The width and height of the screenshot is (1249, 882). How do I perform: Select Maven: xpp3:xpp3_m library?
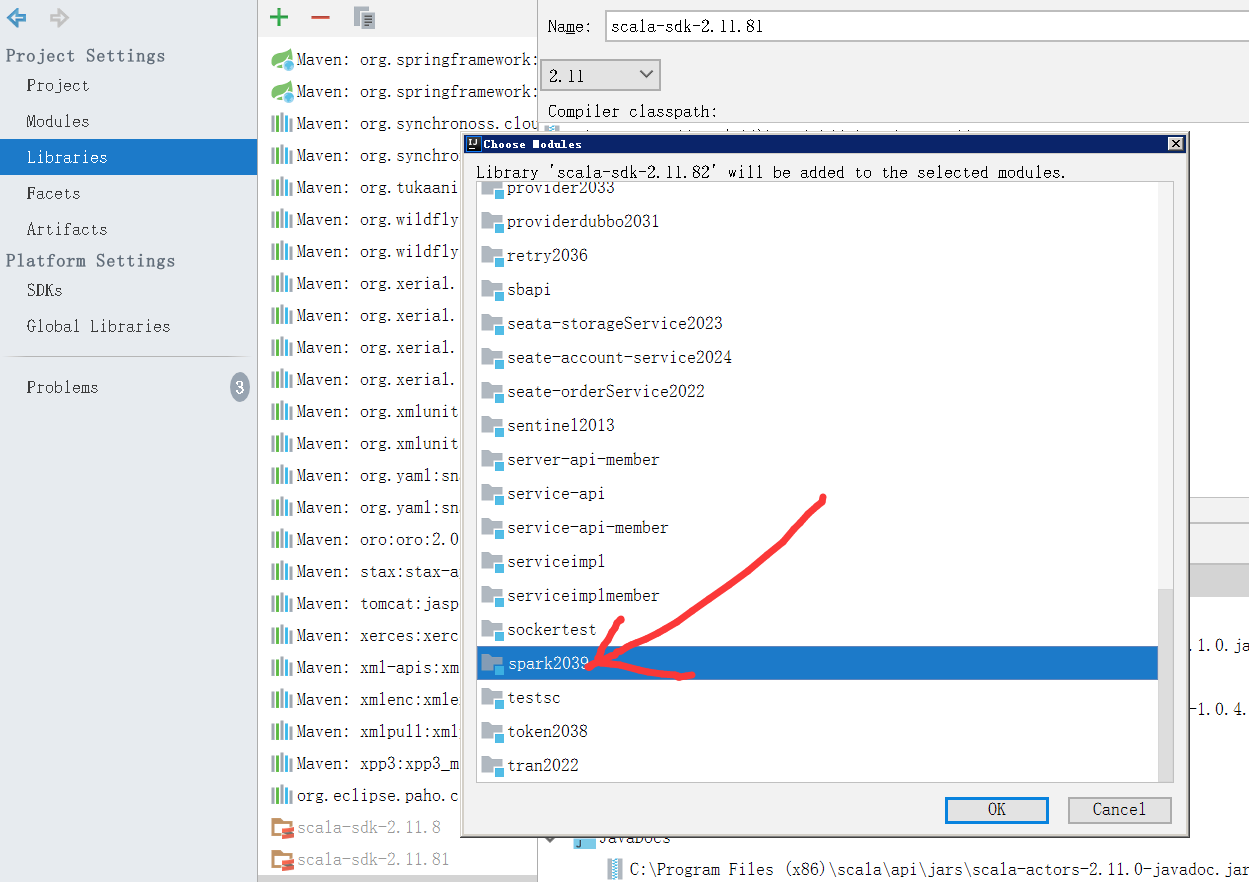pos(365,764)
